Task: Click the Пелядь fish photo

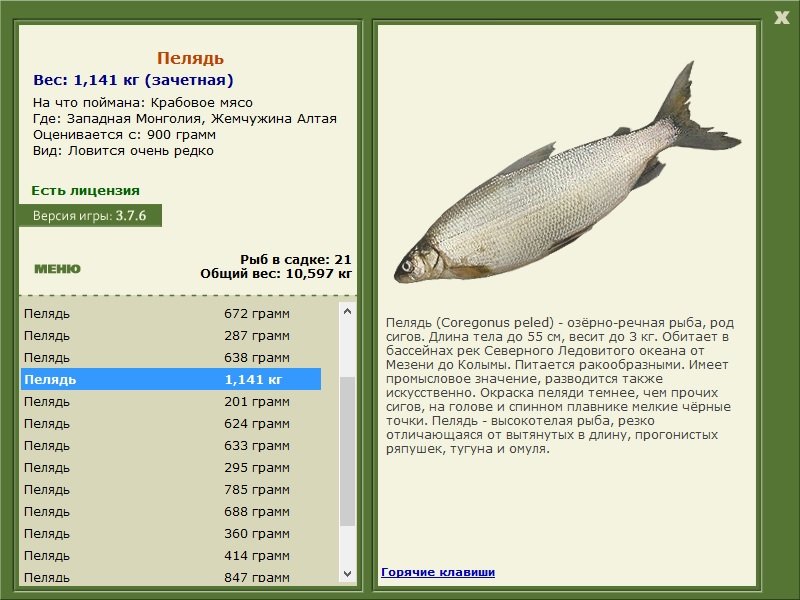Action: 567,173
